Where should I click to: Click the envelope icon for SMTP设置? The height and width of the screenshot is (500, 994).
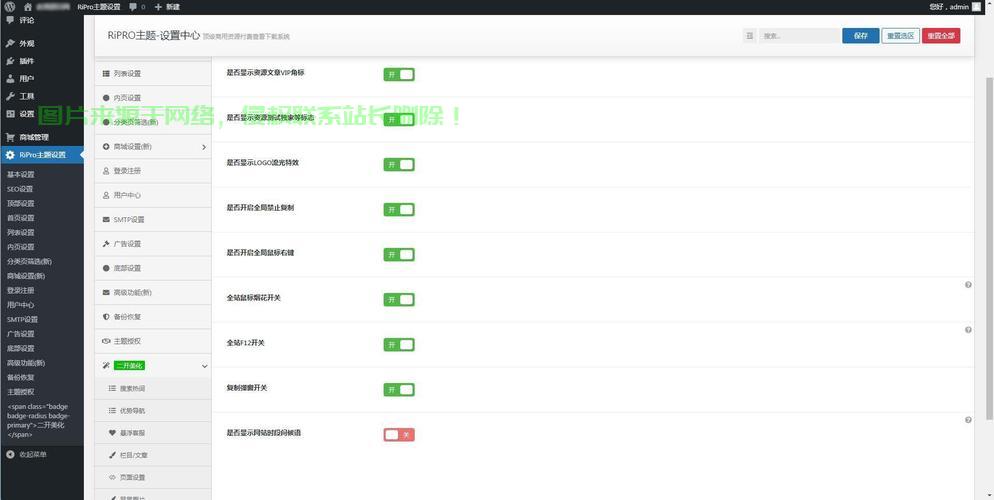click(x=106, y=220)
